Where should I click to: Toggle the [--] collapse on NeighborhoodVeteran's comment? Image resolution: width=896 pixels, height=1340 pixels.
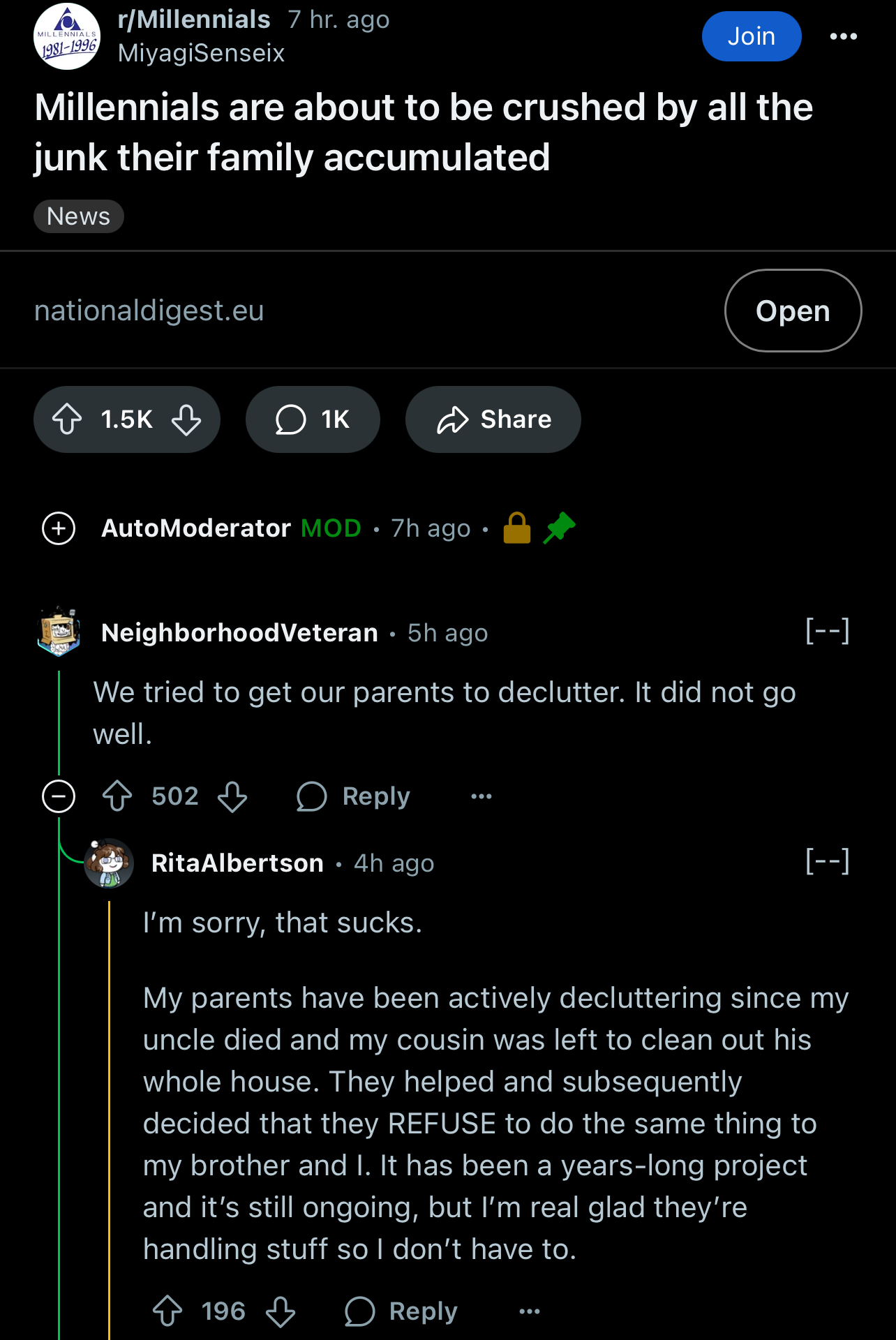click(828, 632)
